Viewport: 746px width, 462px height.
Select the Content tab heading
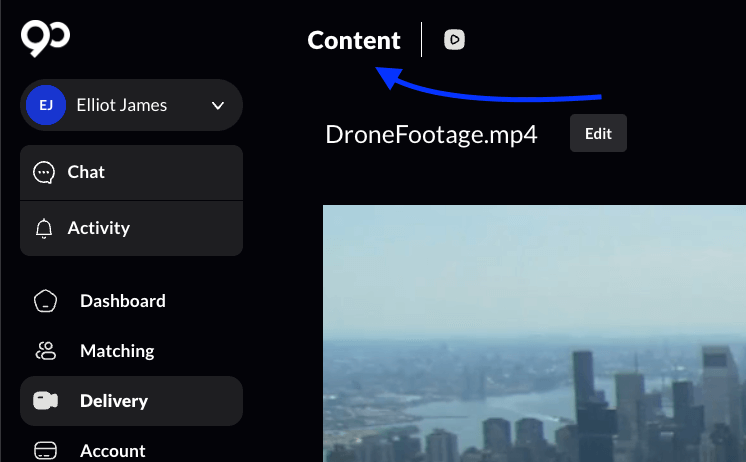point(354,40)
